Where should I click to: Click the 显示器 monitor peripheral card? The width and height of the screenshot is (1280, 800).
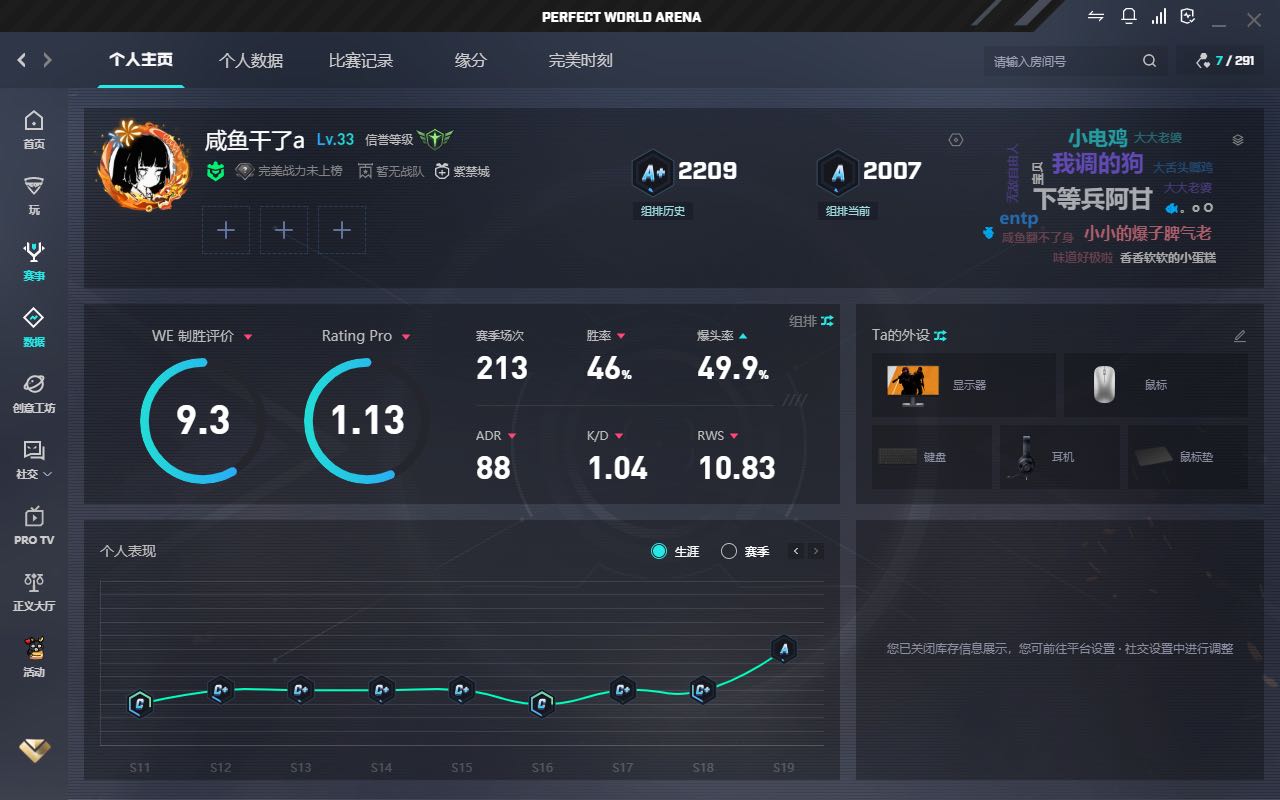pos(963,385)
